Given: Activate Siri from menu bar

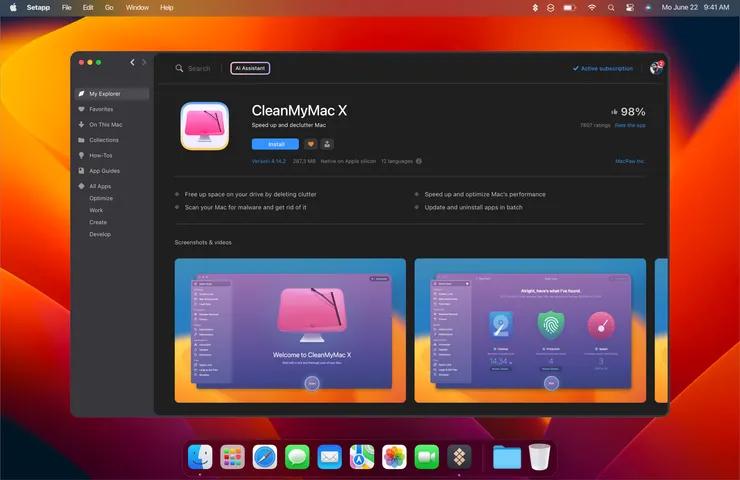Looking at the screenshot, I should coord(648,8).
